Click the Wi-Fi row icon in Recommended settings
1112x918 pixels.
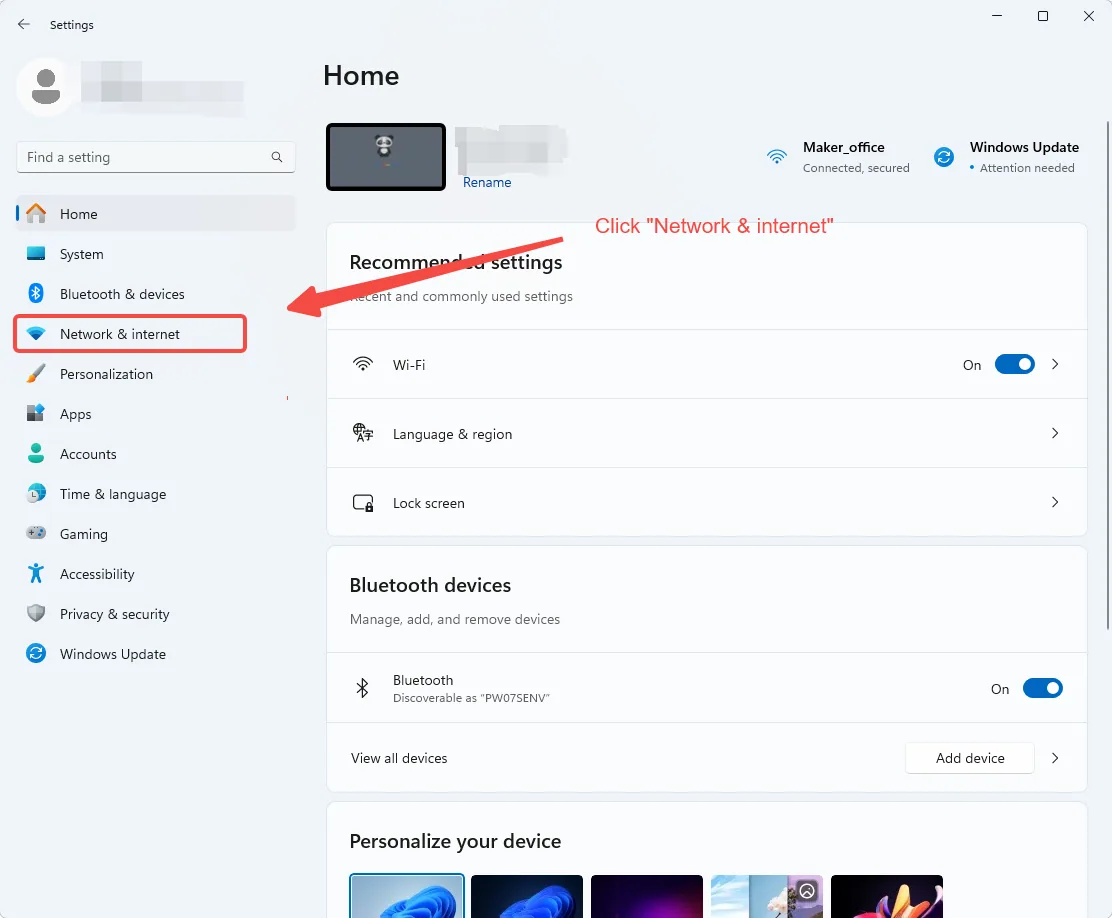point(362,364)
